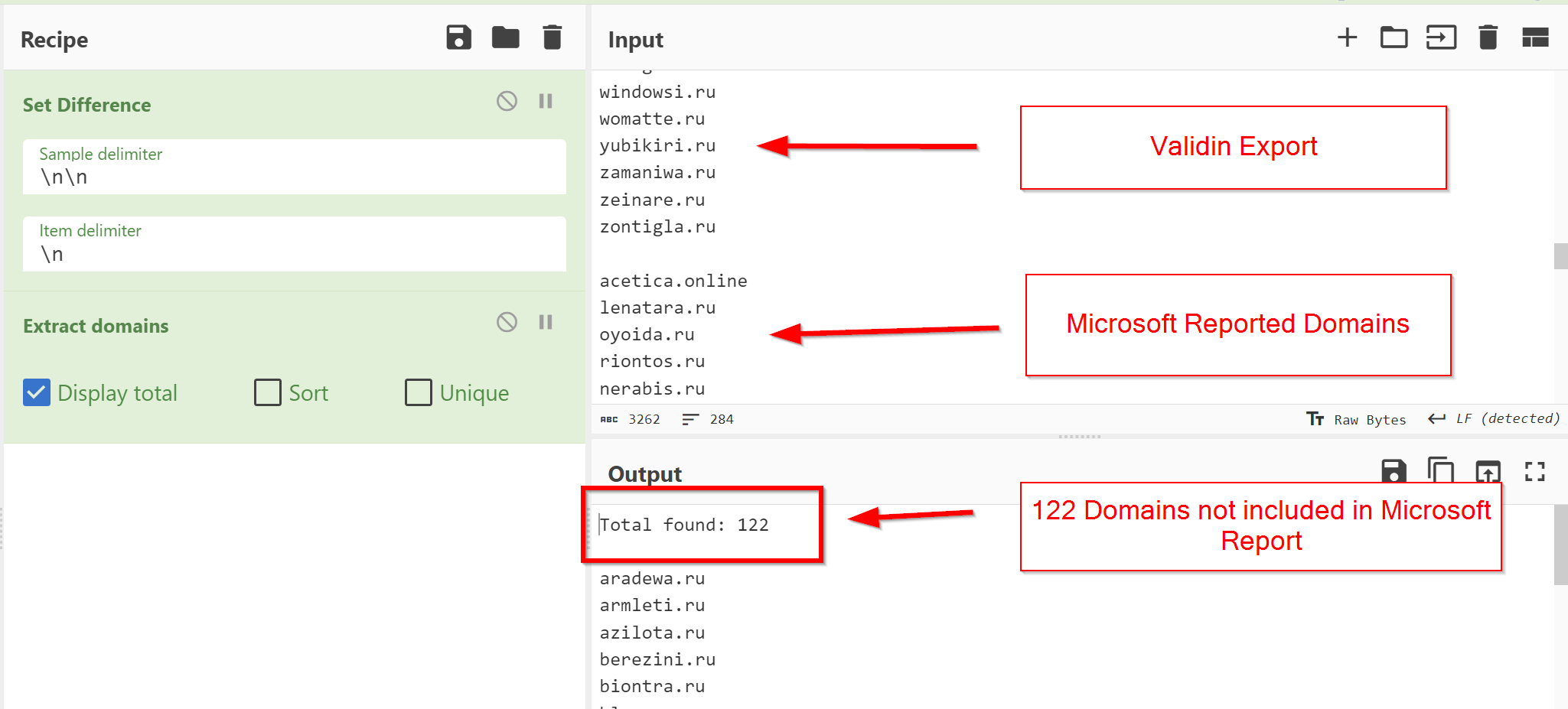Click the Output scrollbar thumb
1568x709 pixels.
pos(1560,545)
